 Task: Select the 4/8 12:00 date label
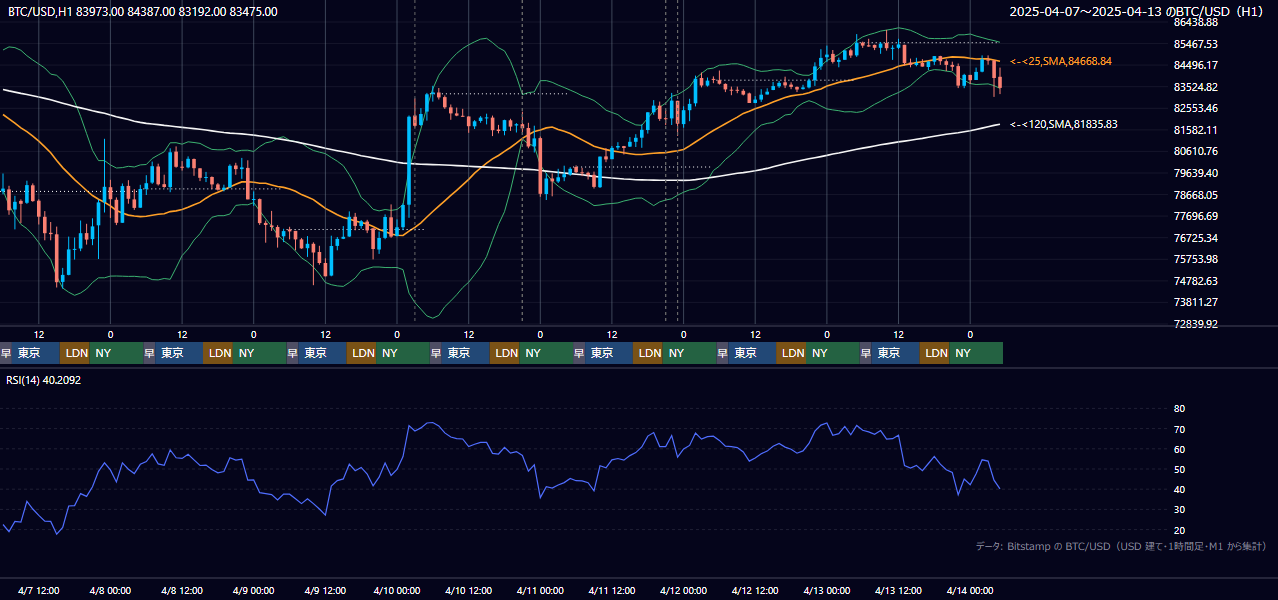[x=182, y=590]
